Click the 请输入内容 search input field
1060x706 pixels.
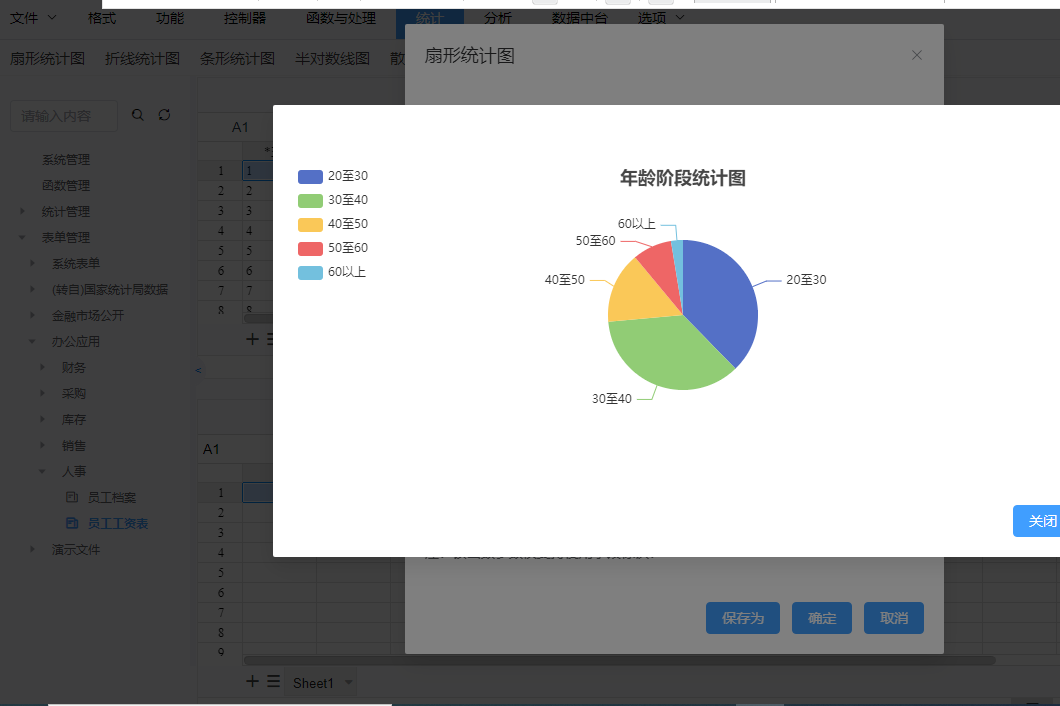point(64,116)
